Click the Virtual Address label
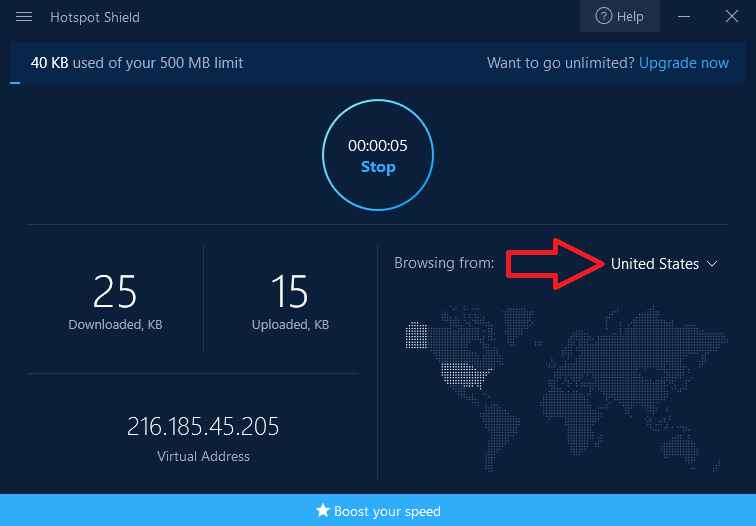This screenshot has height=526, width=756. pyautogui.click(x=203, y=456)
